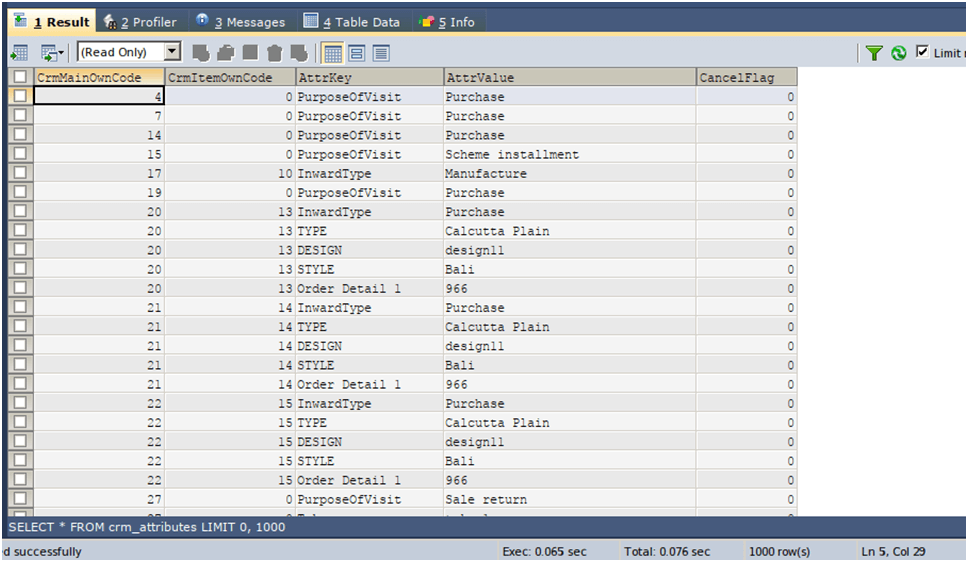The image size is (970, 563).
Task: Click the insert new row icon
Action: [x=201, y=53]
